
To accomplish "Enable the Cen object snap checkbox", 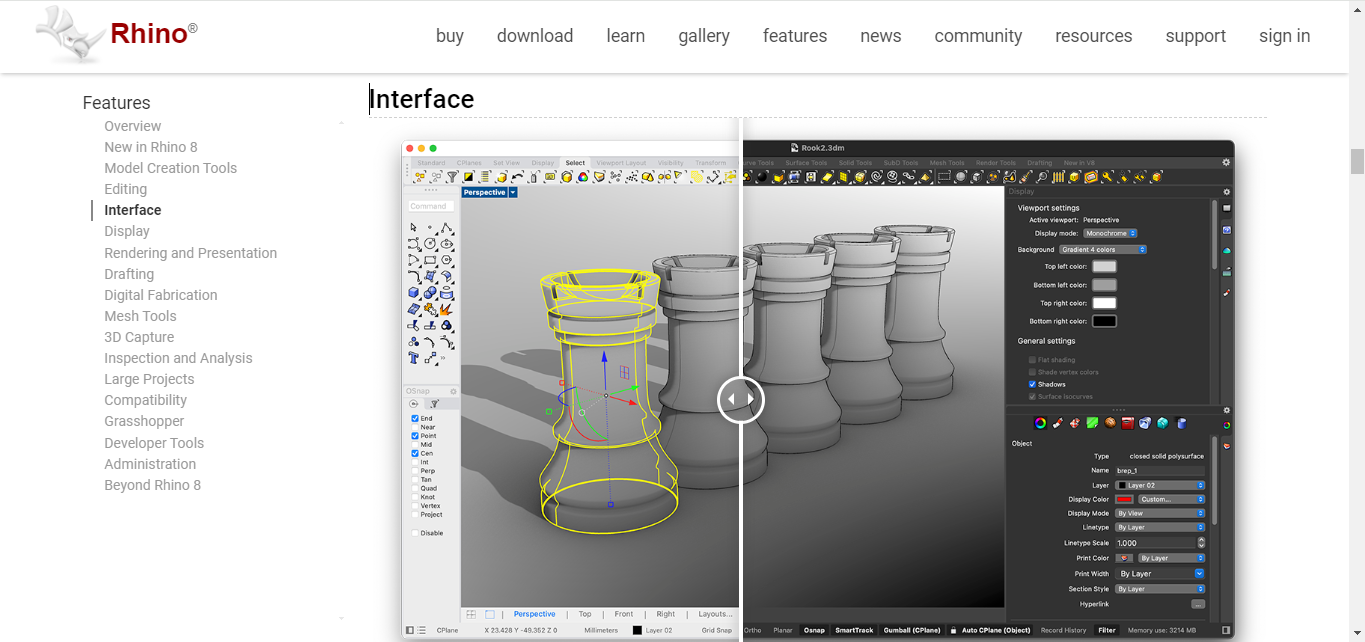I will tap(414, 452).
